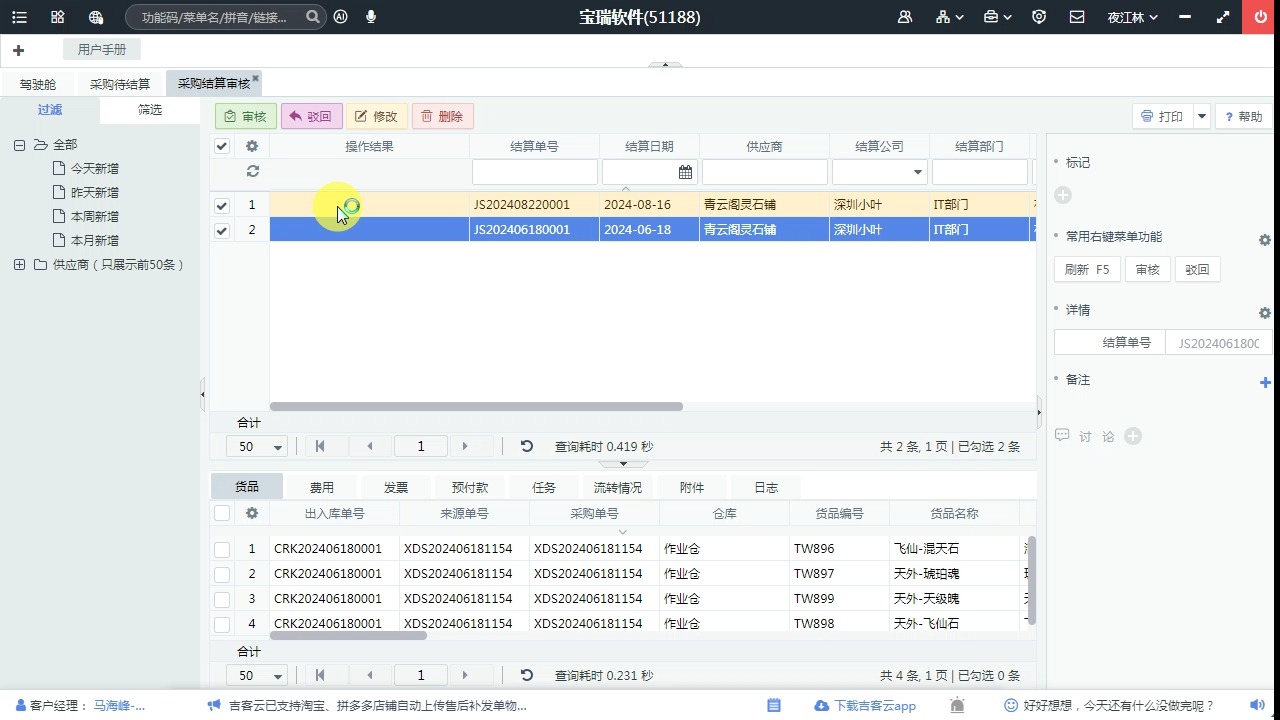The image size is (1280, 720).
Task: Open the upper grid page size 50 dropdown
Action: click(257, 447)
